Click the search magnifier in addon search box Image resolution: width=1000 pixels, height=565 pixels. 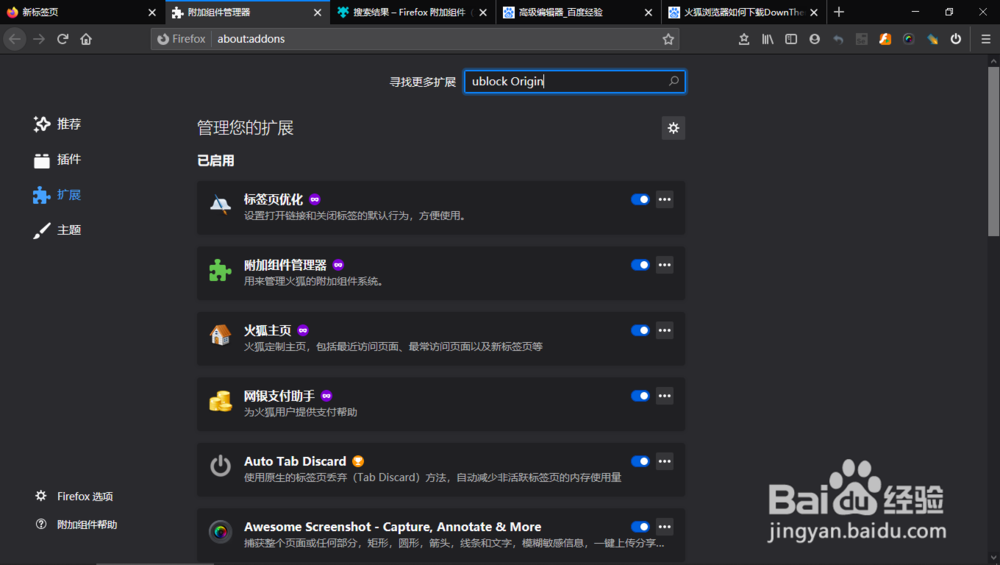pyautogui.click(x=673, y=81)
